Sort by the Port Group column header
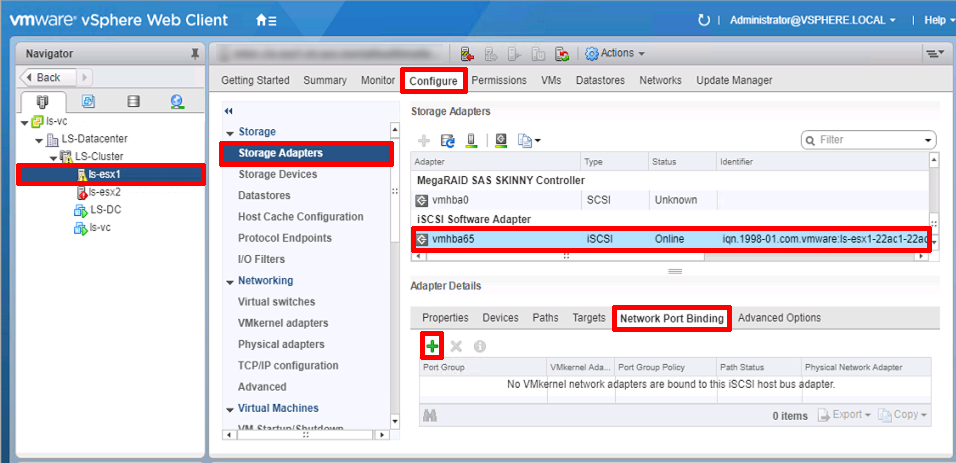This screenshot has height=463, width=956. coord(483,367)
